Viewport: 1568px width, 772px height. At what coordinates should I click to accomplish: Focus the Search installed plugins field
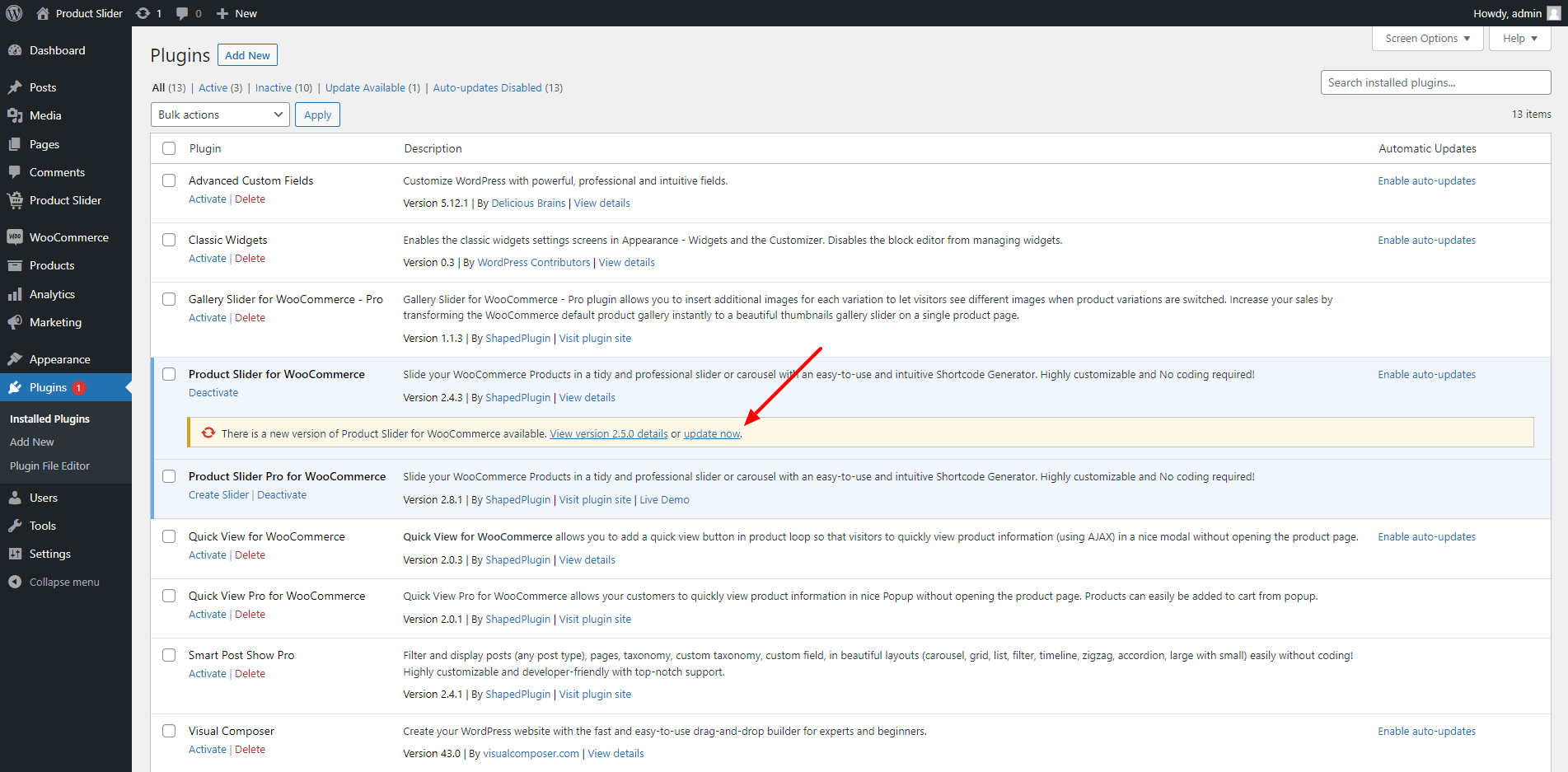(1435, 82)
